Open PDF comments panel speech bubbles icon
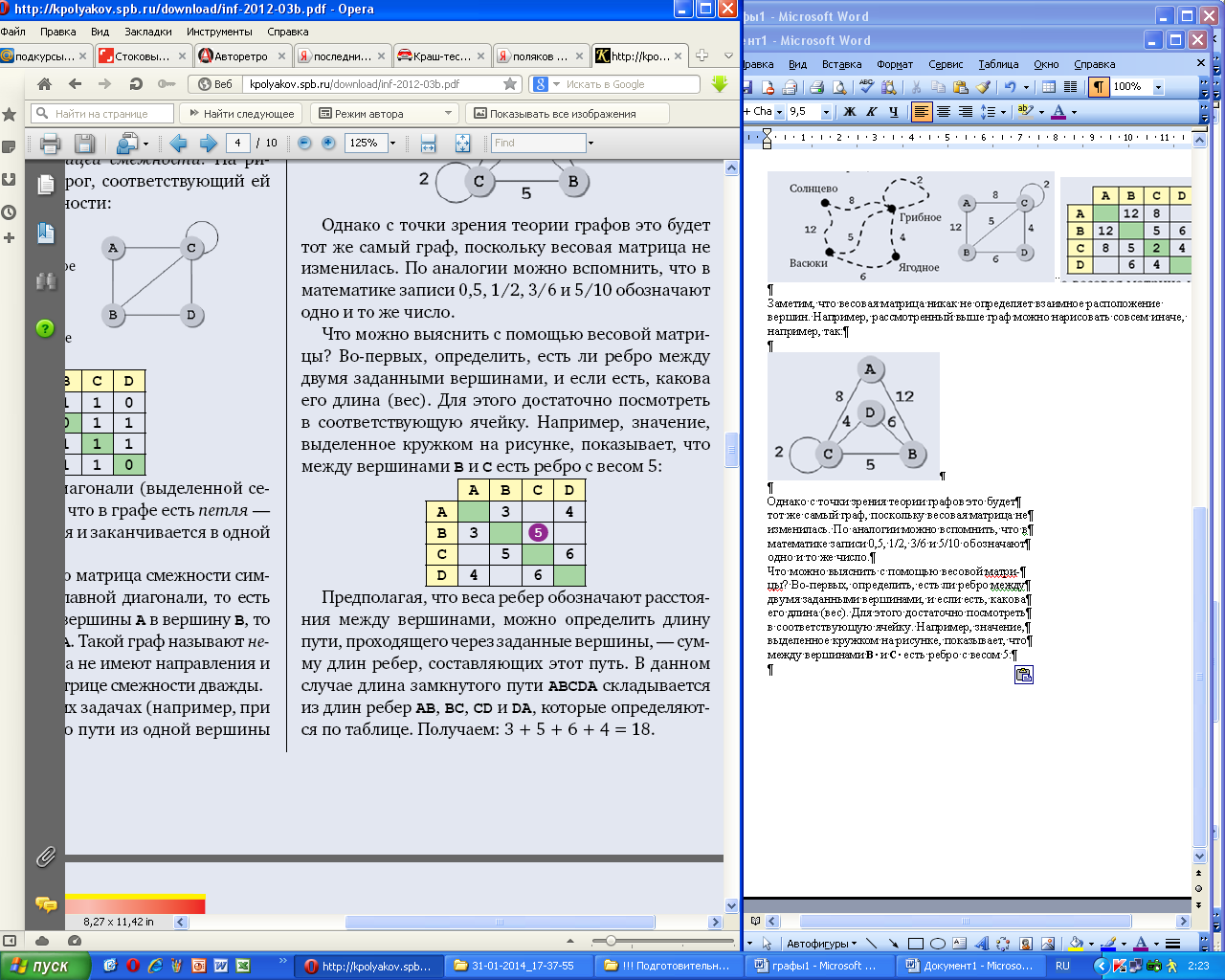Viewport: 1225px width, 980px height. (45, 903)
